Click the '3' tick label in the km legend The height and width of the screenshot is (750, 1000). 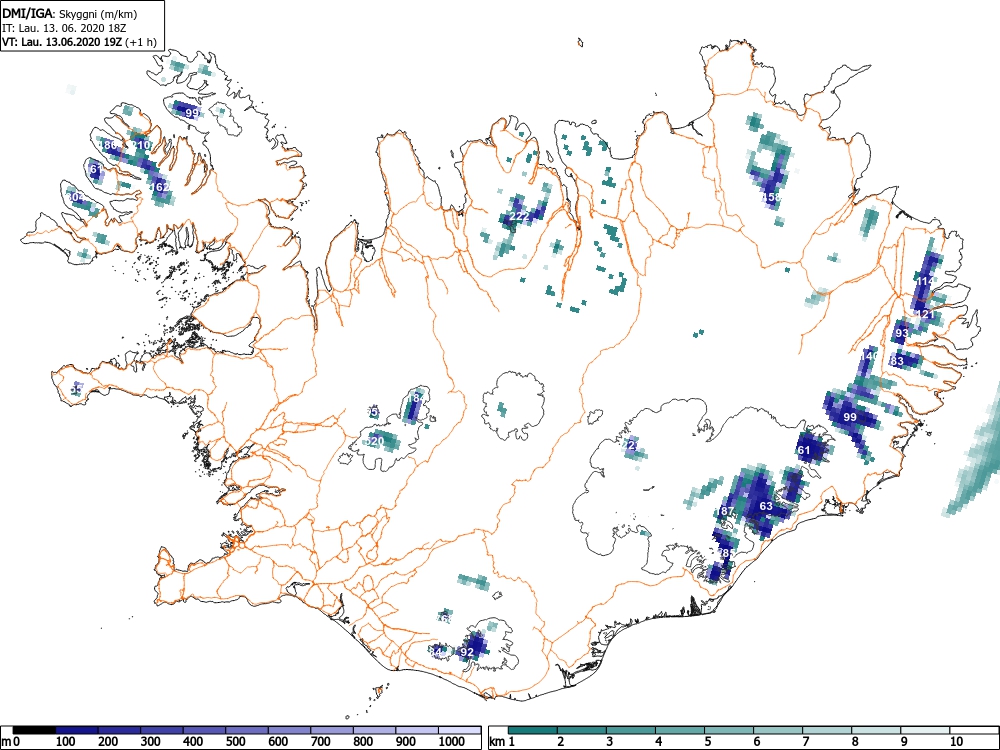[x=610, y=742]
